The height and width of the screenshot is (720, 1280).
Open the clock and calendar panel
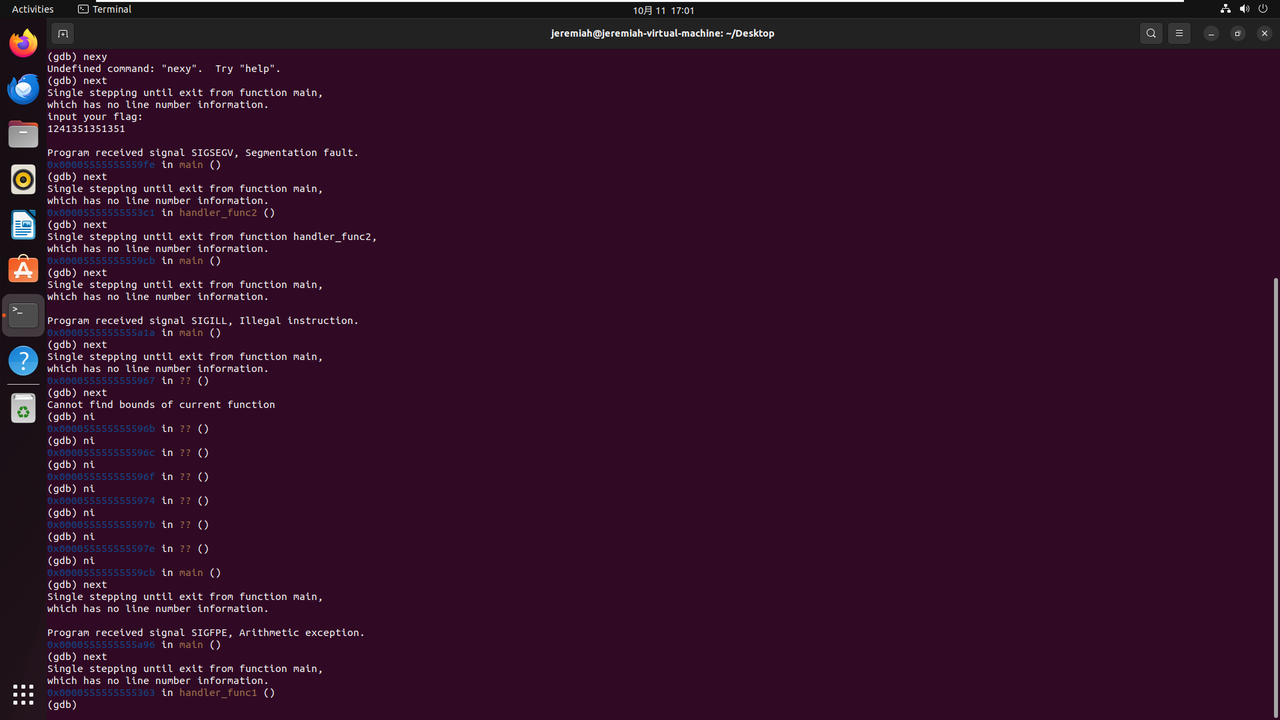[663, 9]
